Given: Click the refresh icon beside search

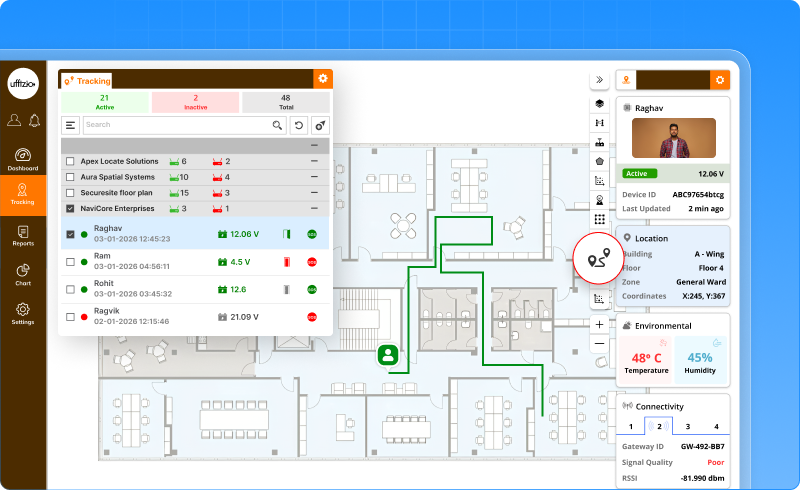Looking at the screenshot, I should tap(298, 125).
